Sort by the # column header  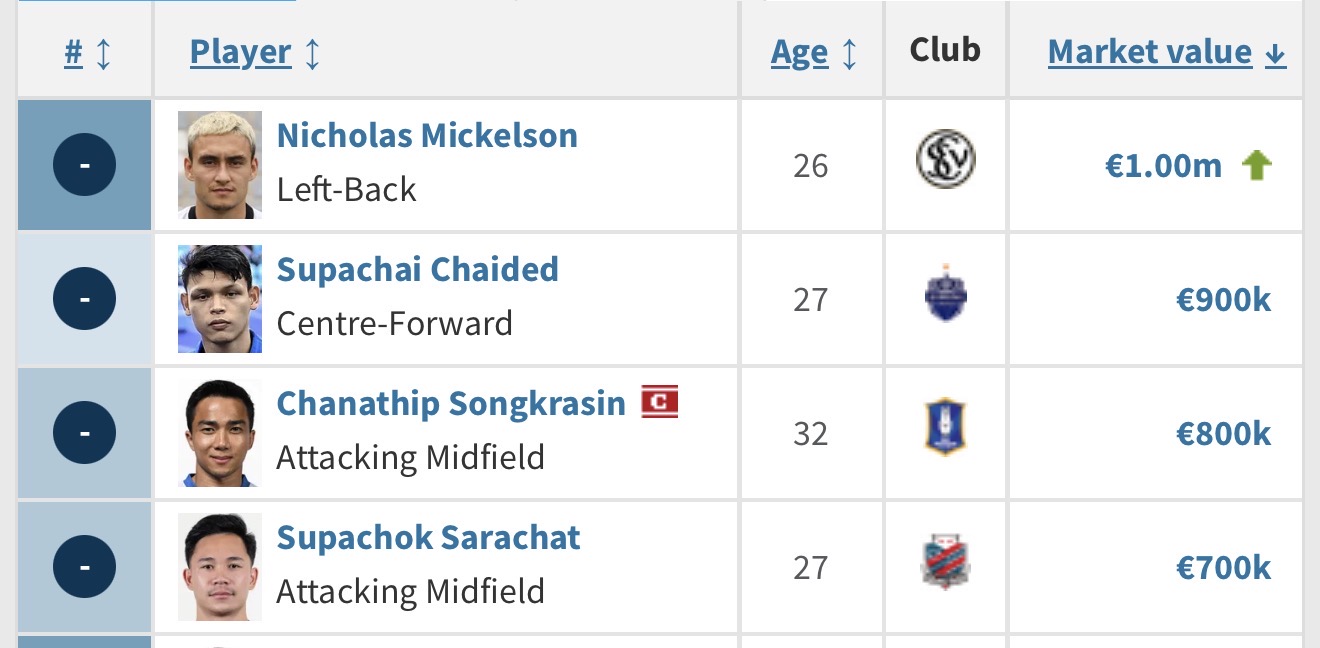click(74, 52)
